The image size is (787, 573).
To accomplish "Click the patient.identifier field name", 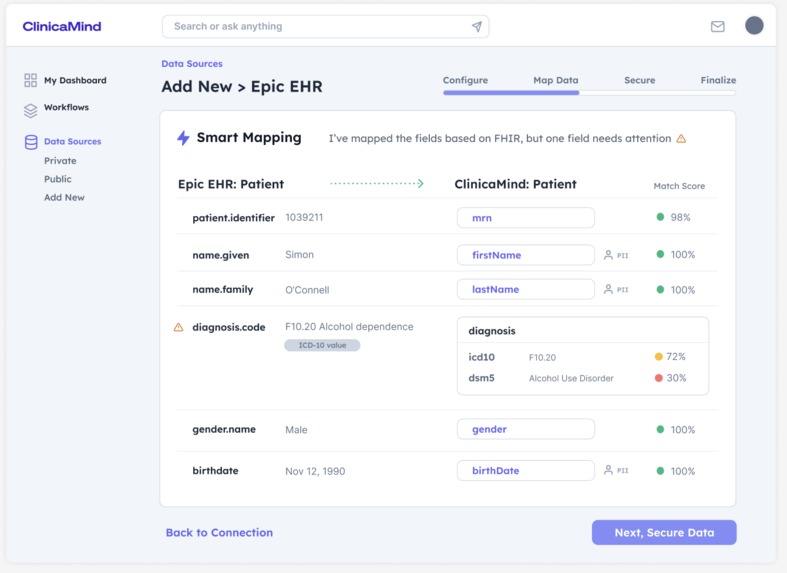I will (x=233, y=218).
